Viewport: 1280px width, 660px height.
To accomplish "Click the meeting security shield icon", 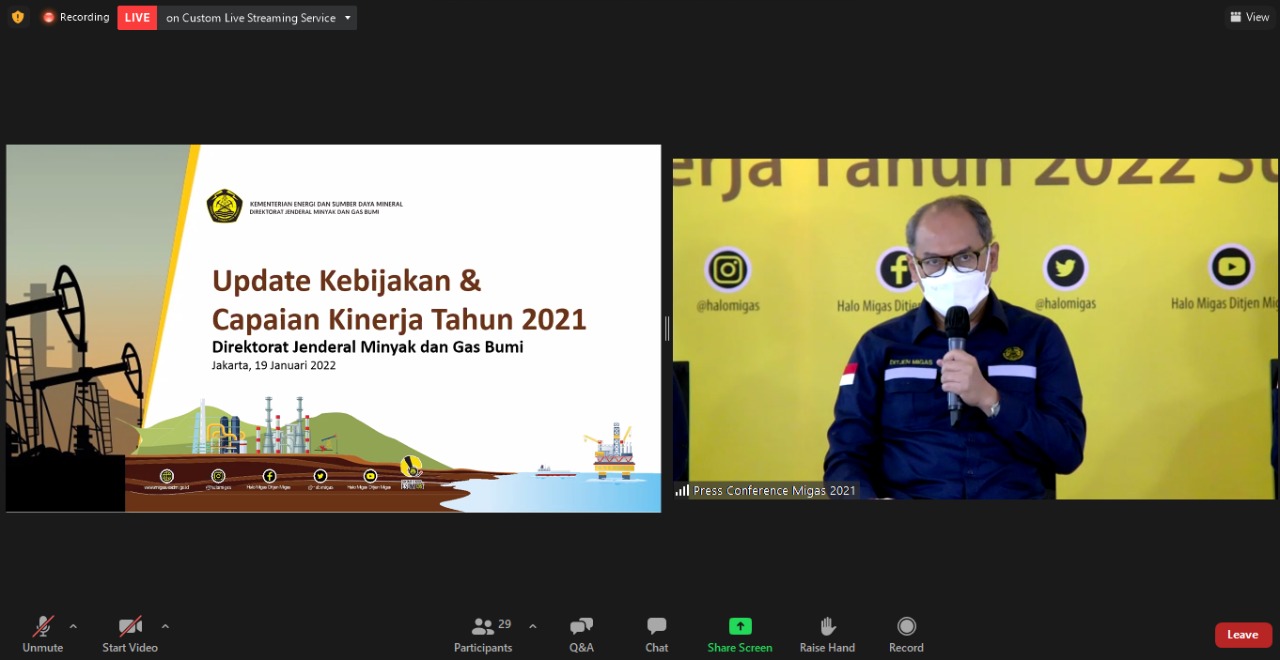I will click(x=17, y=16).
